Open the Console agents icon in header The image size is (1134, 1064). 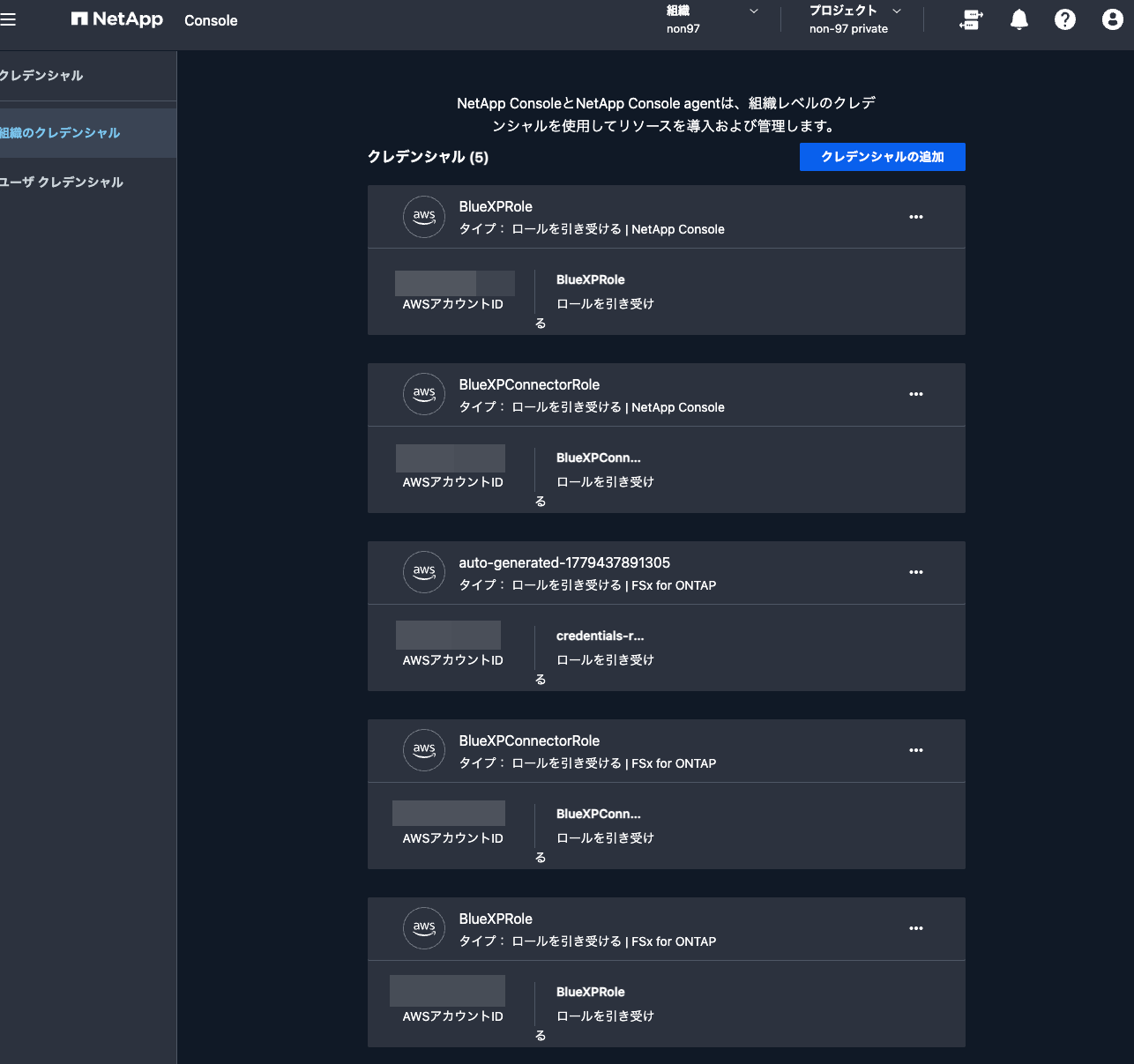click(x=971, y=19)
